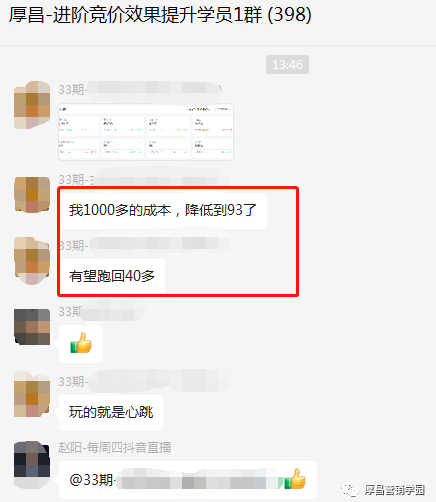Click the standalone thumbs-up emoji message

[81, 343]
